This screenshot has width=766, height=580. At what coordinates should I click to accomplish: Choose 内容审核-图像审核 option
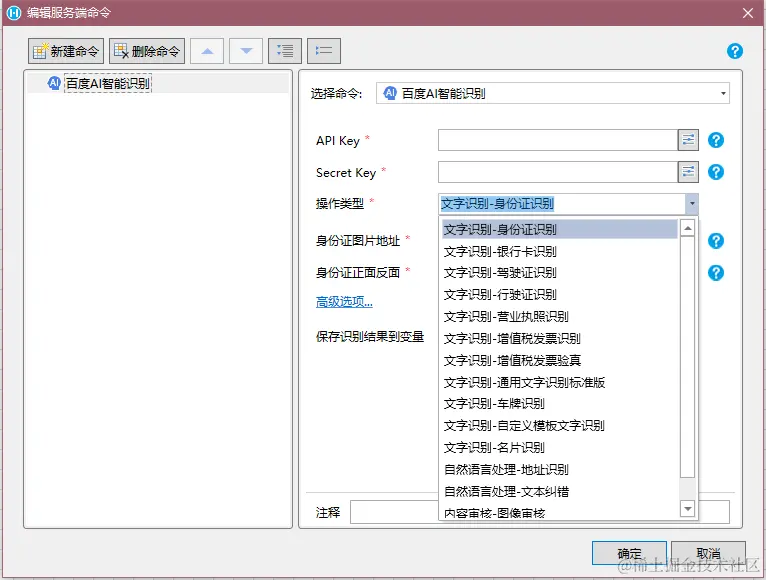560,512
